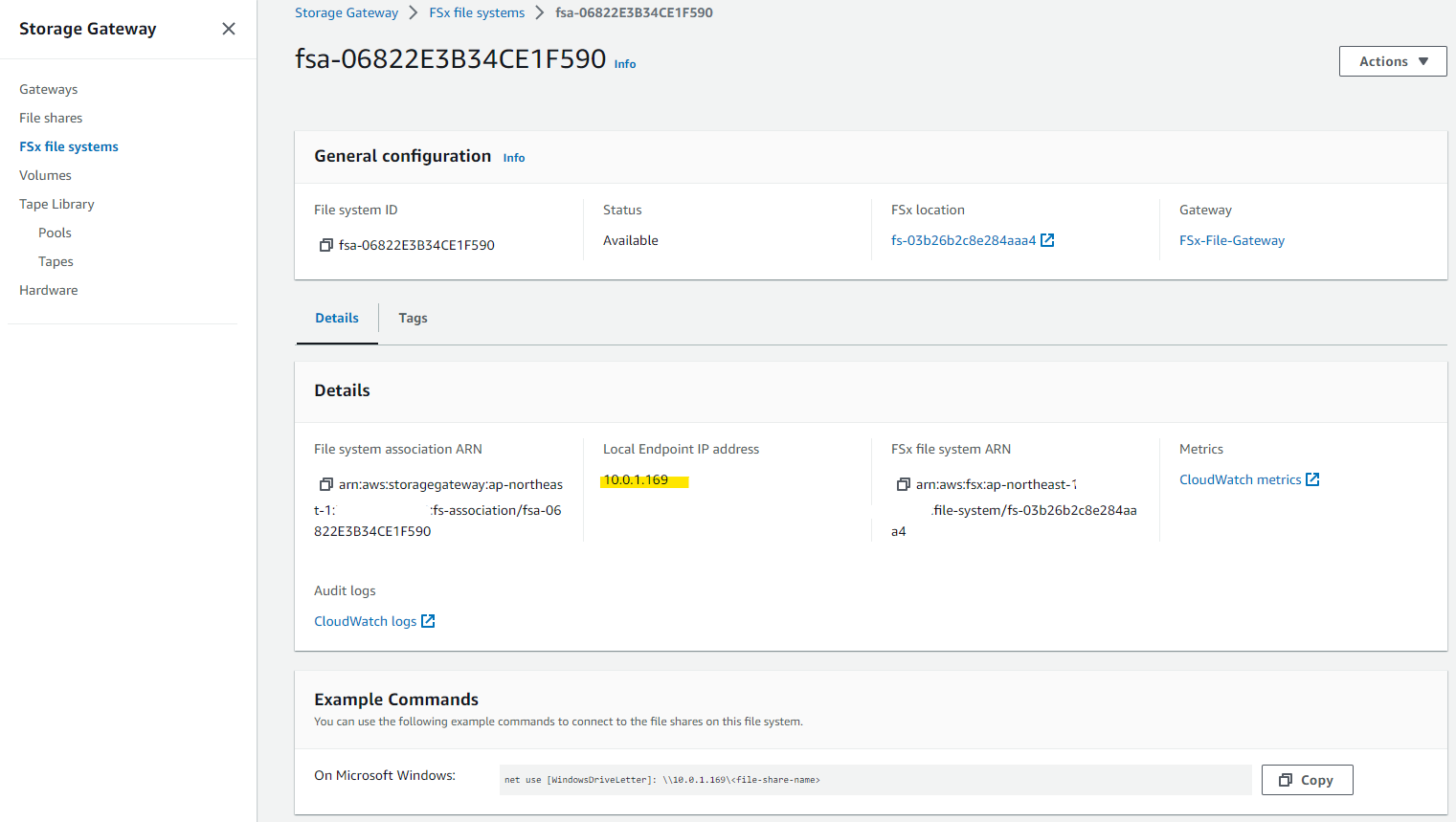
Task: Click the copy icon inside the Copy button
Action: tap(1288, 780)
